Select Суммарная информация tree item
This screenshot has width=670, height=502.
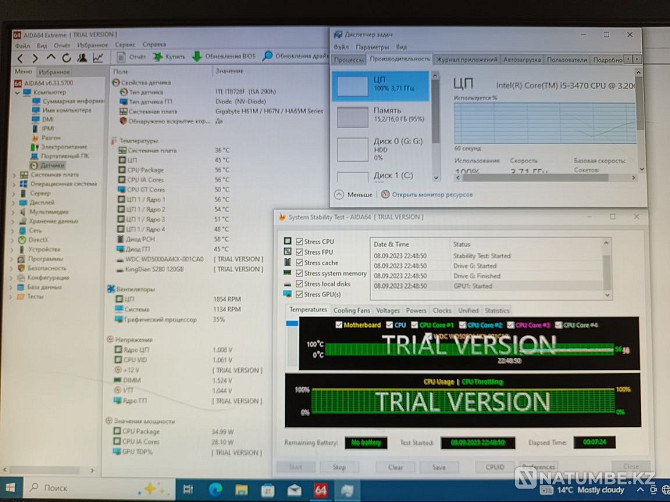pos(68,101)
